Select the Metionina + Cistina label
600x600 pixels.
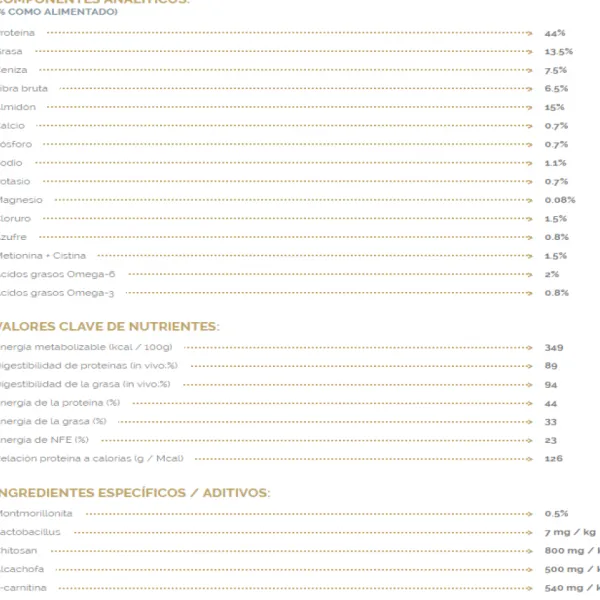(x=42, y=255)
